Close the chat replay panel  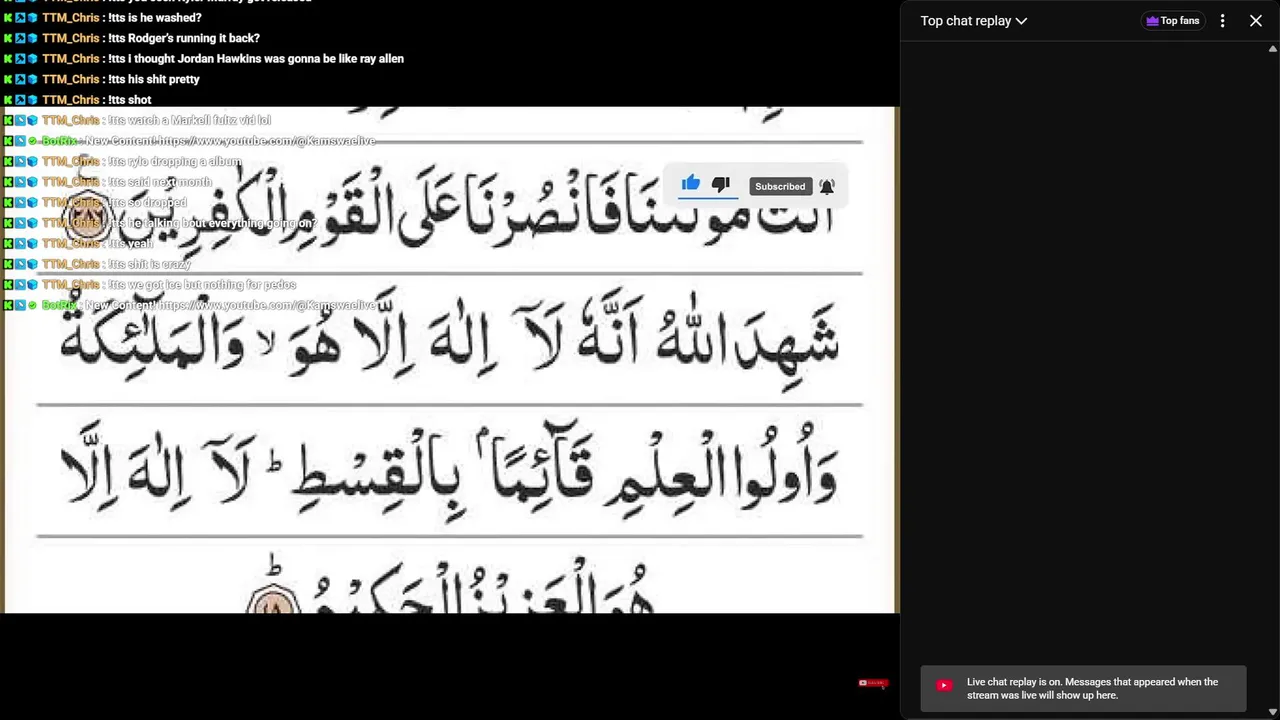pyautogui.click(x=1256, y=21)
